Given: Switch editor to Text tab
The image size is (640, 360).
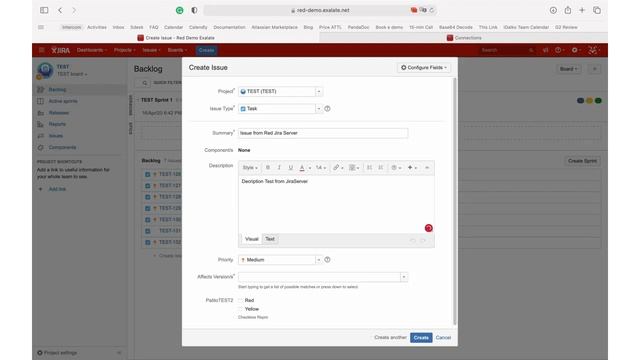Looking at the screenshot, I should tap(270, 239).
